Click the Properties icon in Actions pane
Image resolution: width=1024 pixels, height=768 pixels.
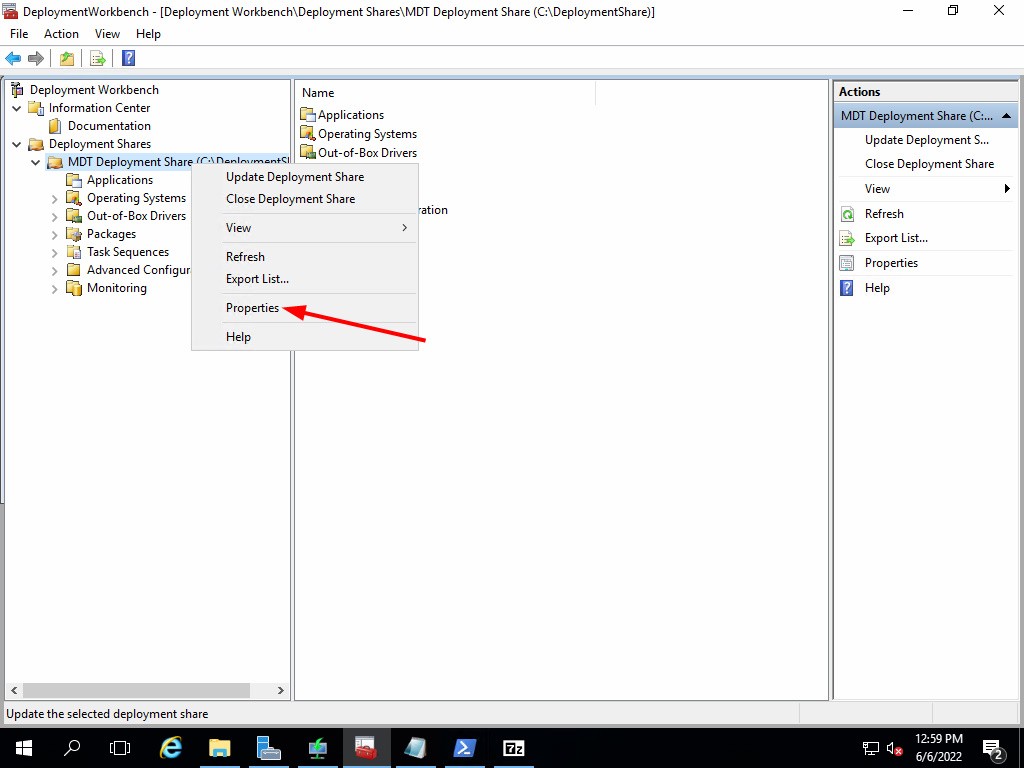click(847, 263)
